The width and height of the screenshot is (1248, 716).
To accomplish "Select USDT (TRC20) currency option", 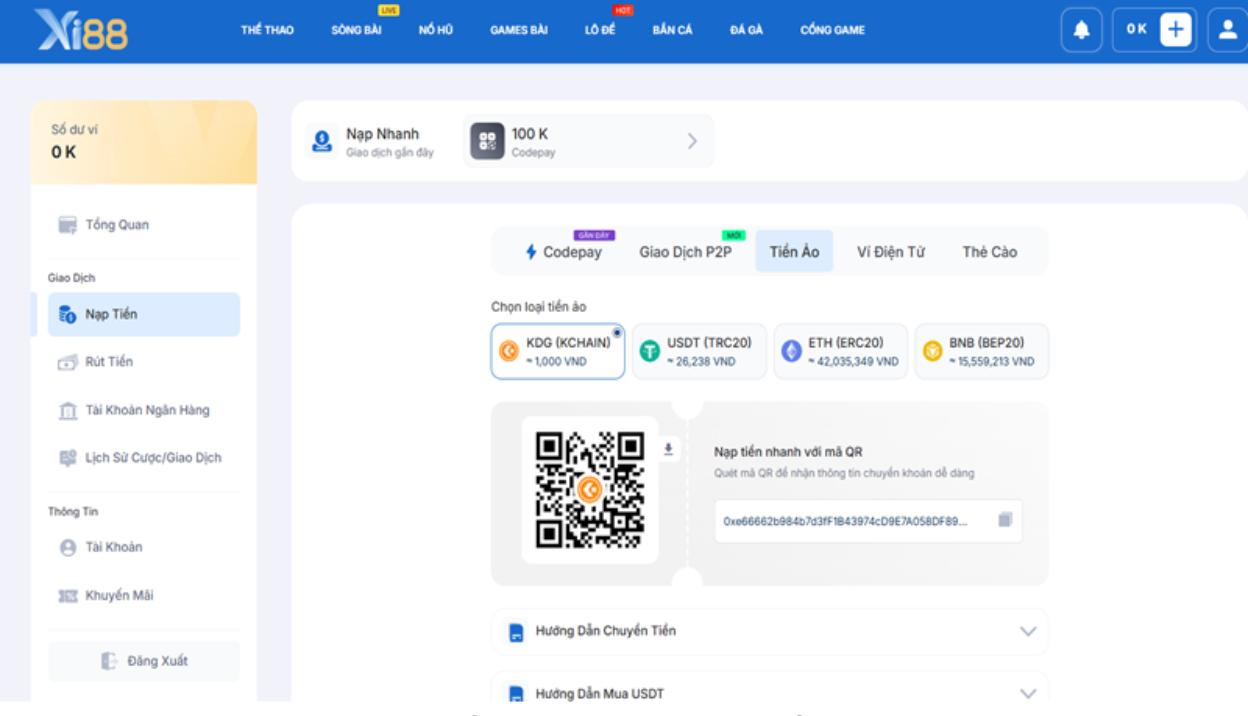I will pyautogui.click(x=699, y=351).
